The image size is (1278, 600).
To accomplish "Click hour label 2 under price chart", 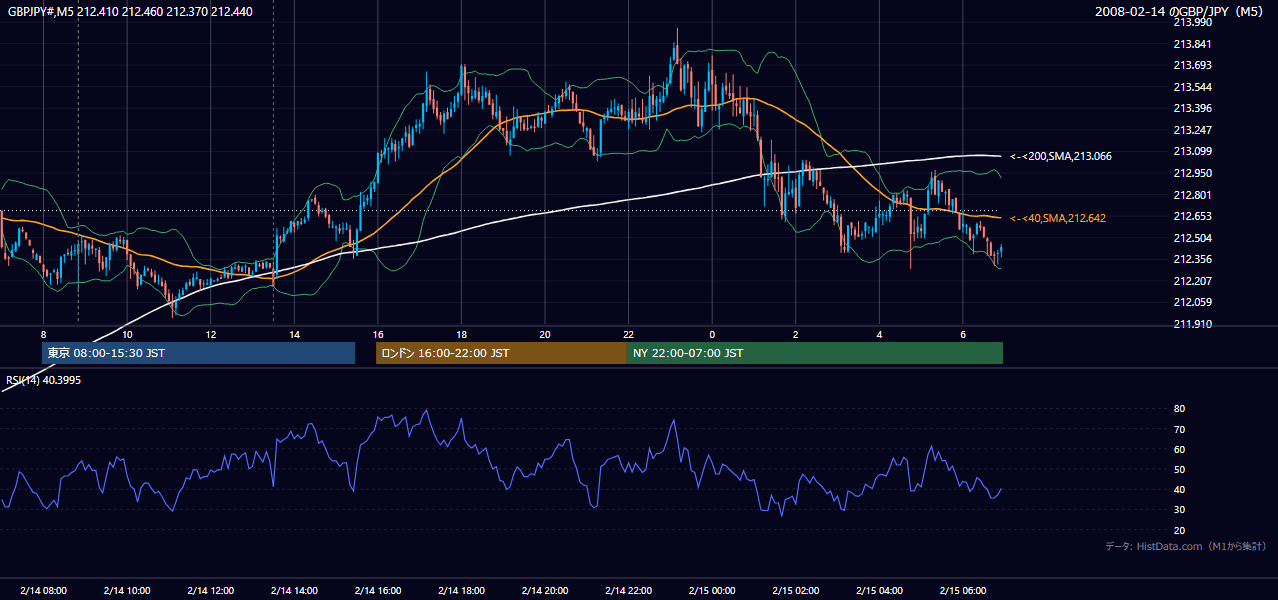I will pyautogui.click(x=795, y=333).
